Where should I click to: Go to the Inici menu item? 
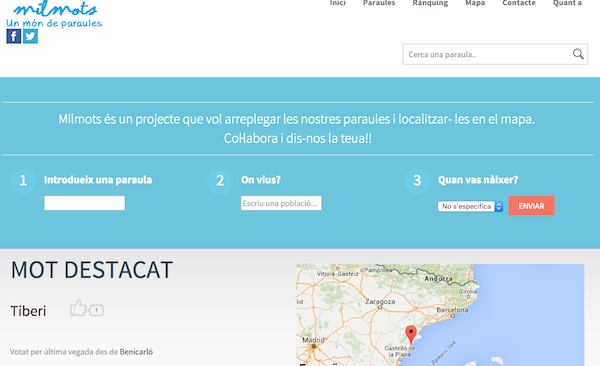coord(338,3)
